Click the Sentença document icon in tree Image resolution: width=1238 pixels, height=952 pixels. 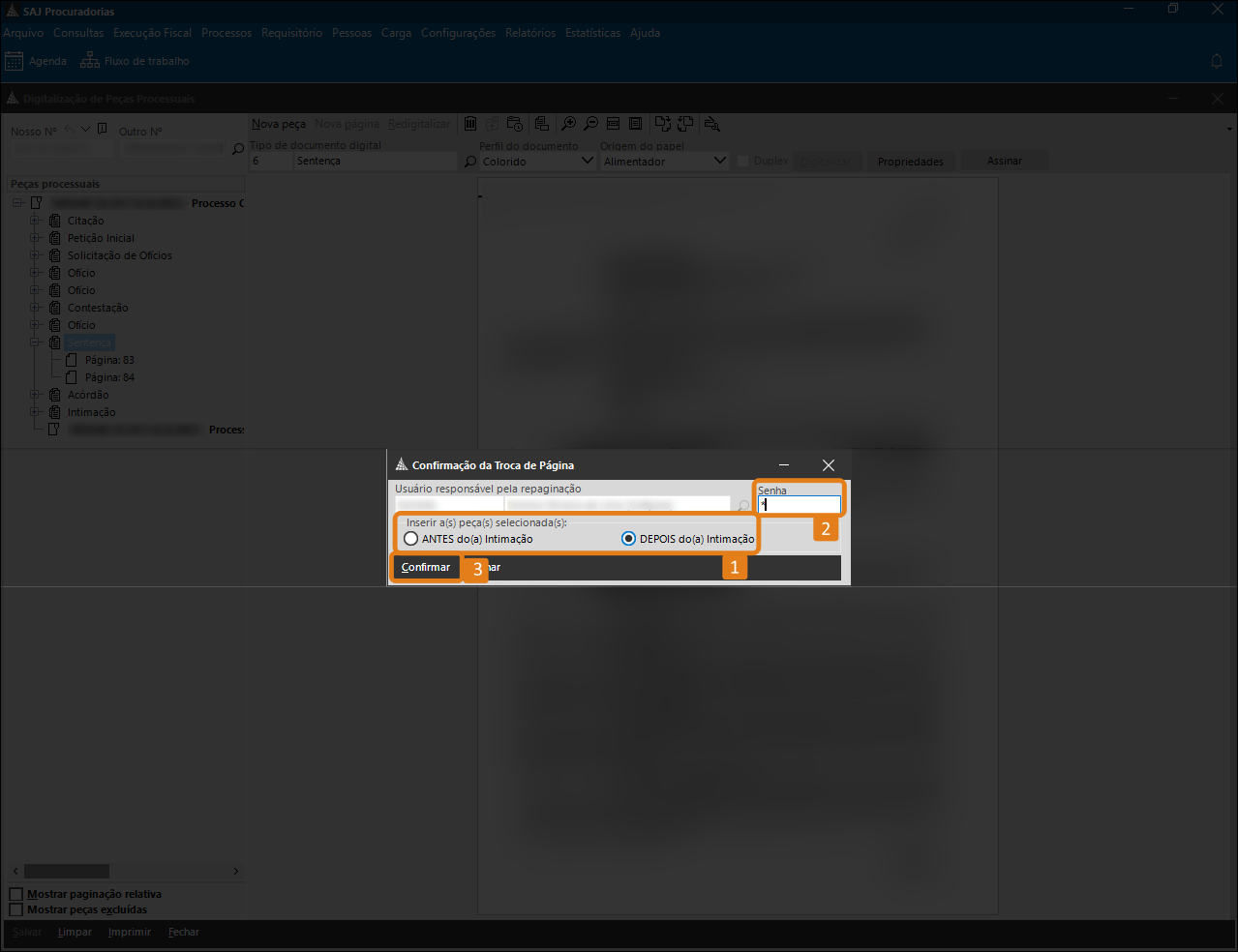[x=55, y=342]
